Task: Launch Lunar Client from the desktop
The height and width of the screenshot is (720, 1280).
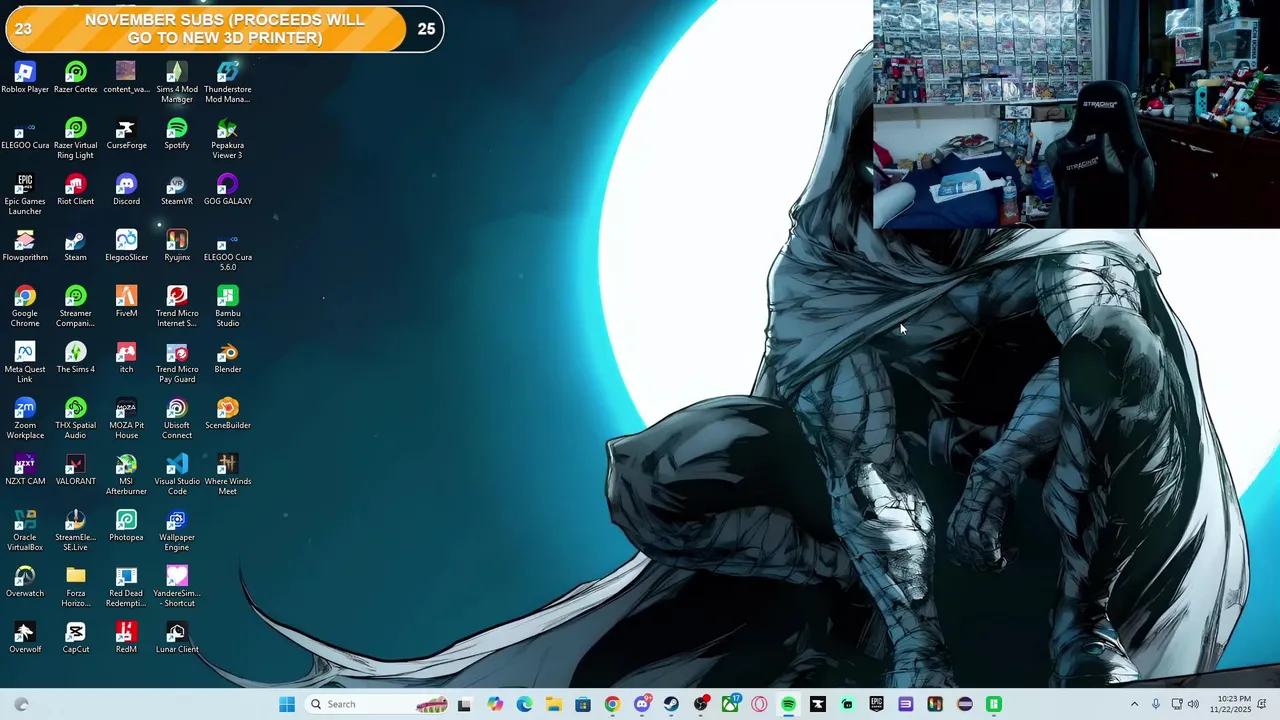Action: click(x=177, y=638)
